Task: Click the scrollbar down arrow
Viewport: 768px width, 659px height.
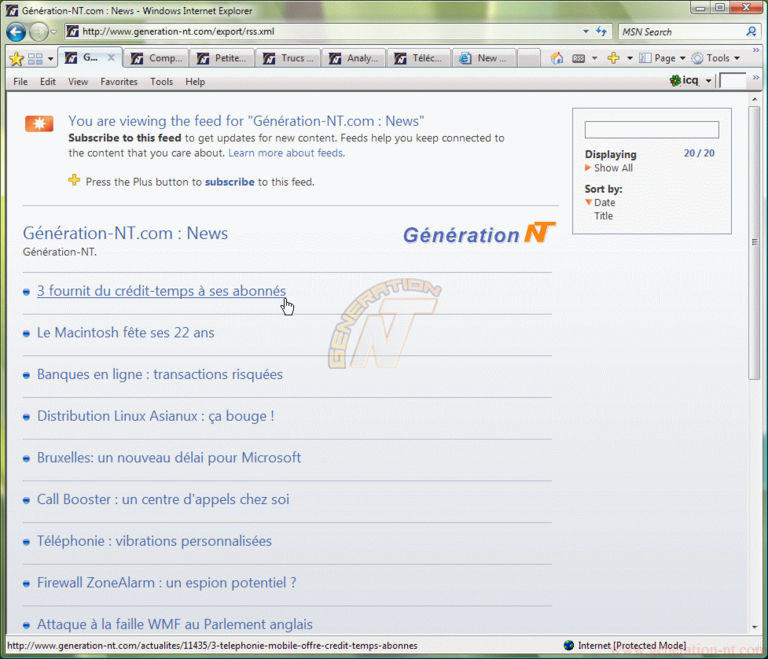Action: click(754, 627)
